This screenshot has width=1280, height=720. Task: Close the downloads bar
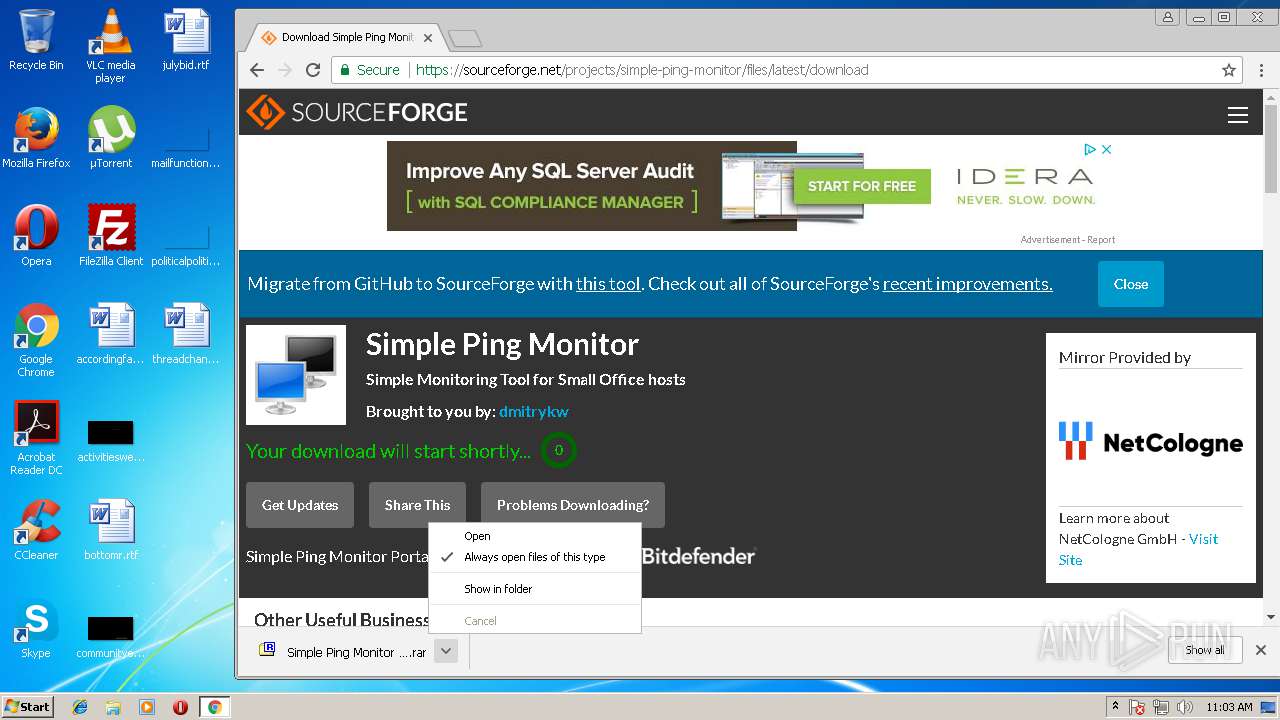[x=1261, y=650]
